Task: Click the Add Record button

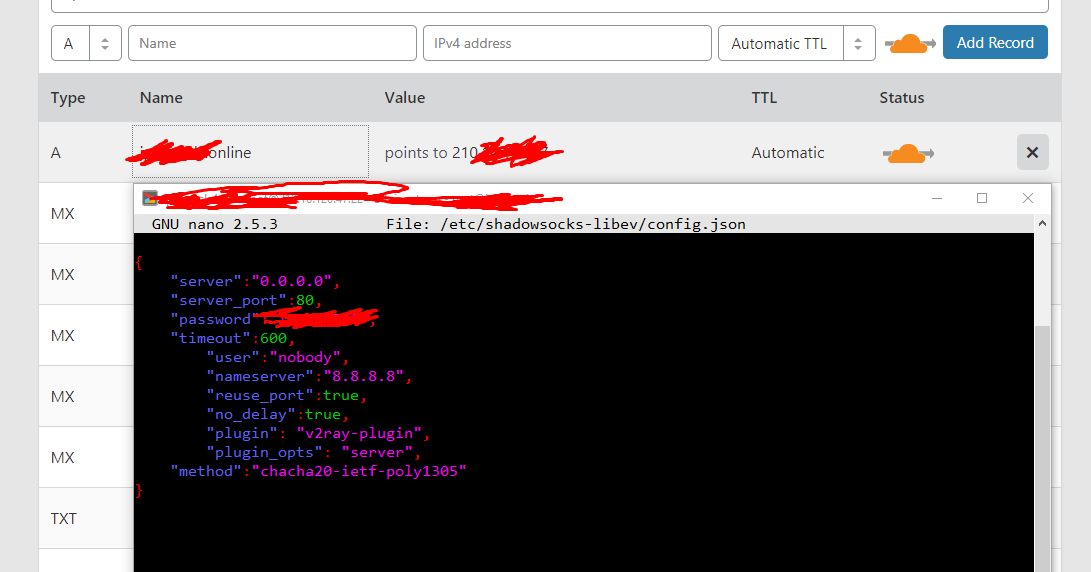Action: pyautogui.click(x=995, y=42)
